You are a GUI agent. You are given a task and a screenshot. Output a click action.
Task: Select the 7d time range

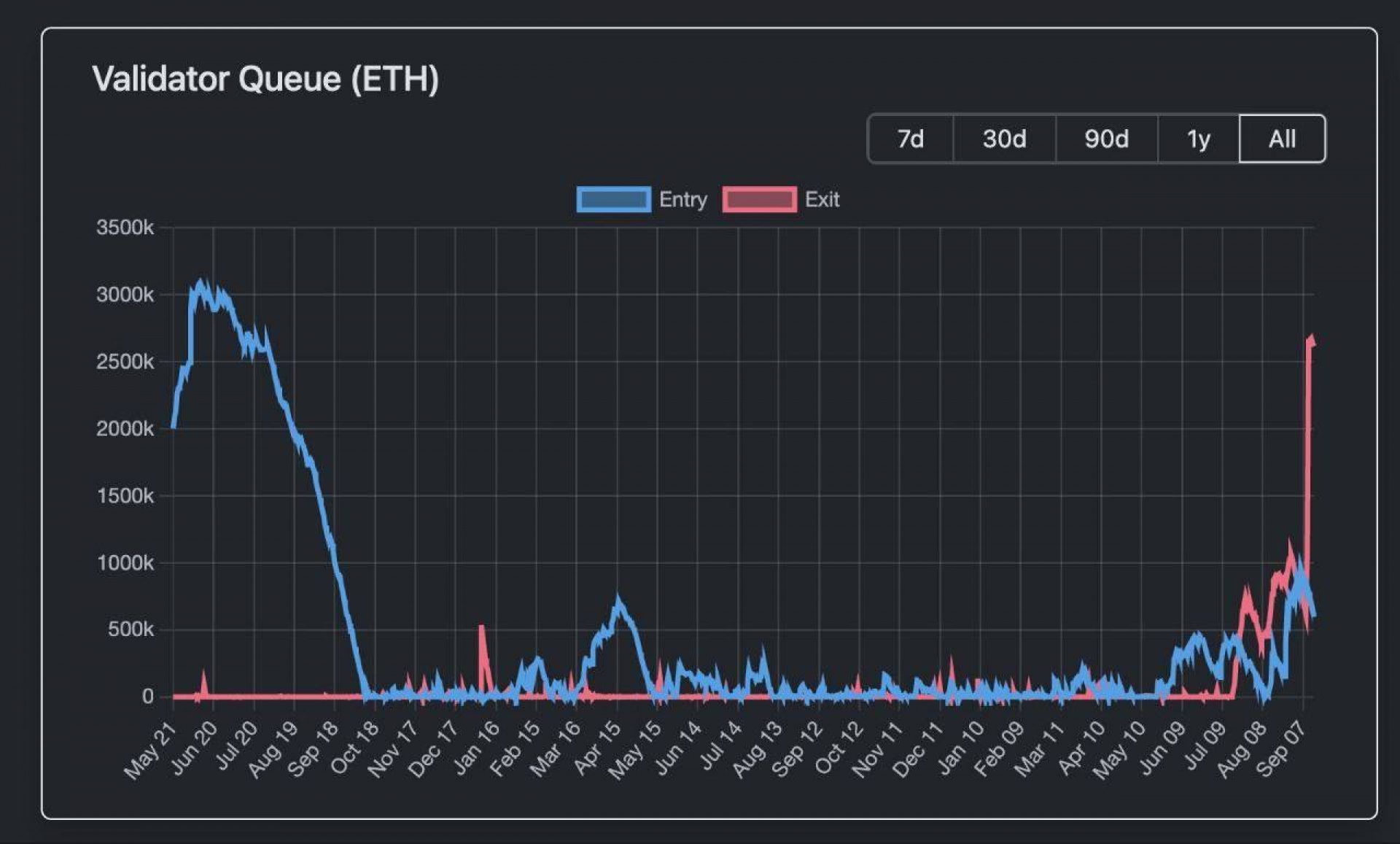tap(910, 139)
